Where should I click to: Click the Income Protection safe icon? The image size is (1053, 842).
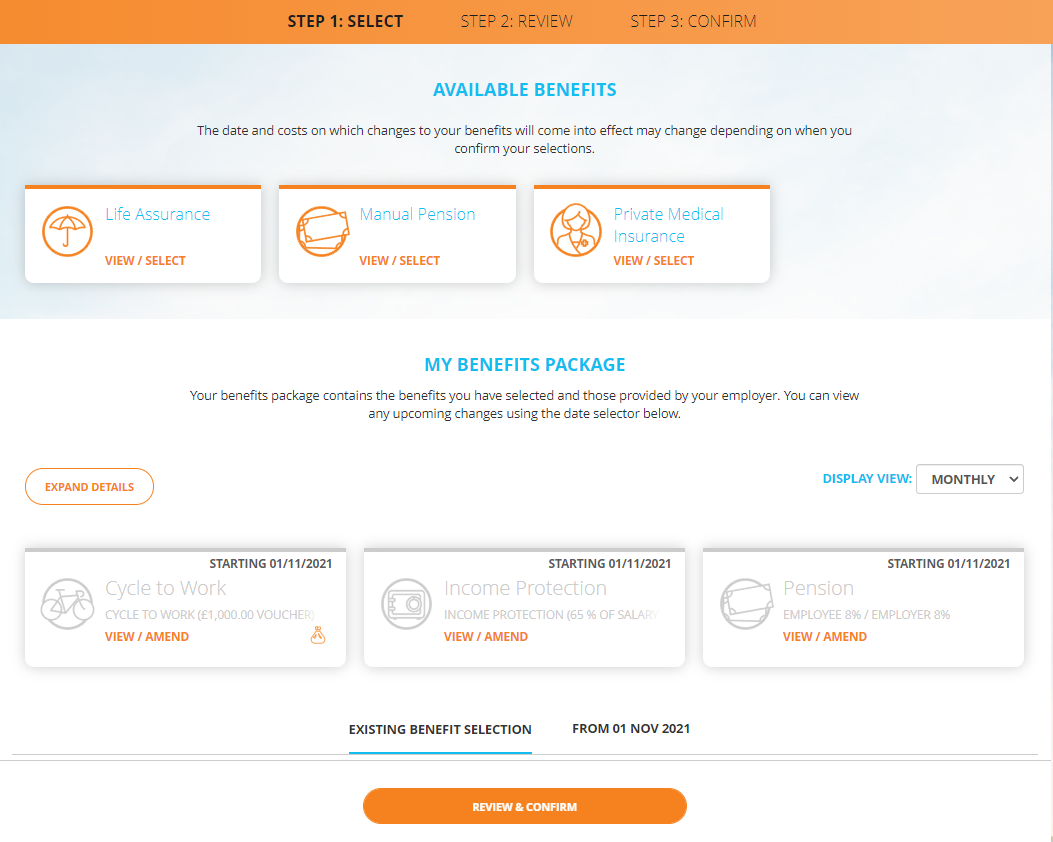406,604
